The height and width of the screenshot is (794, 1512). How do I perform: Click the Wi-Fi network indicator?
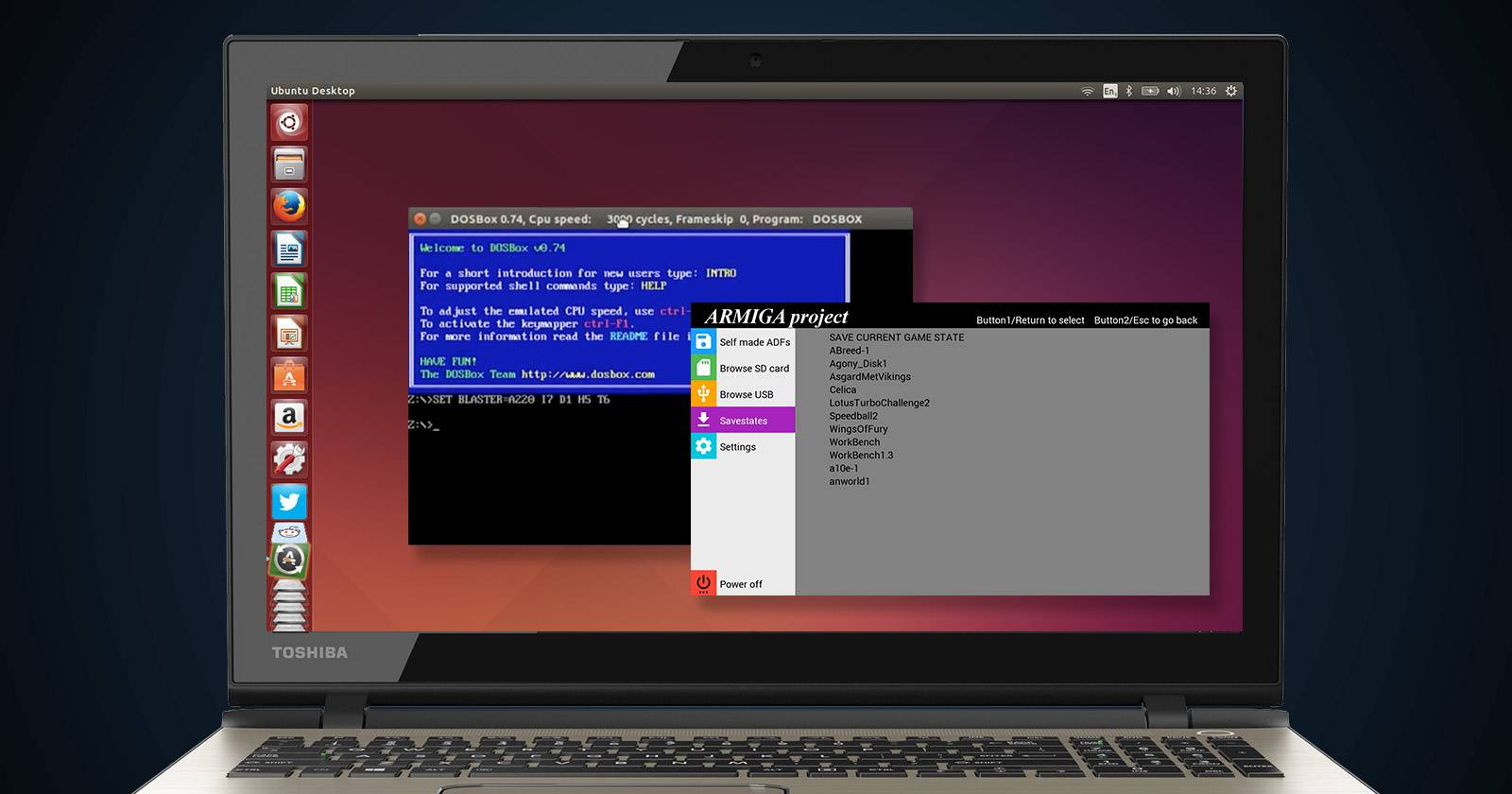point(1088,91)
